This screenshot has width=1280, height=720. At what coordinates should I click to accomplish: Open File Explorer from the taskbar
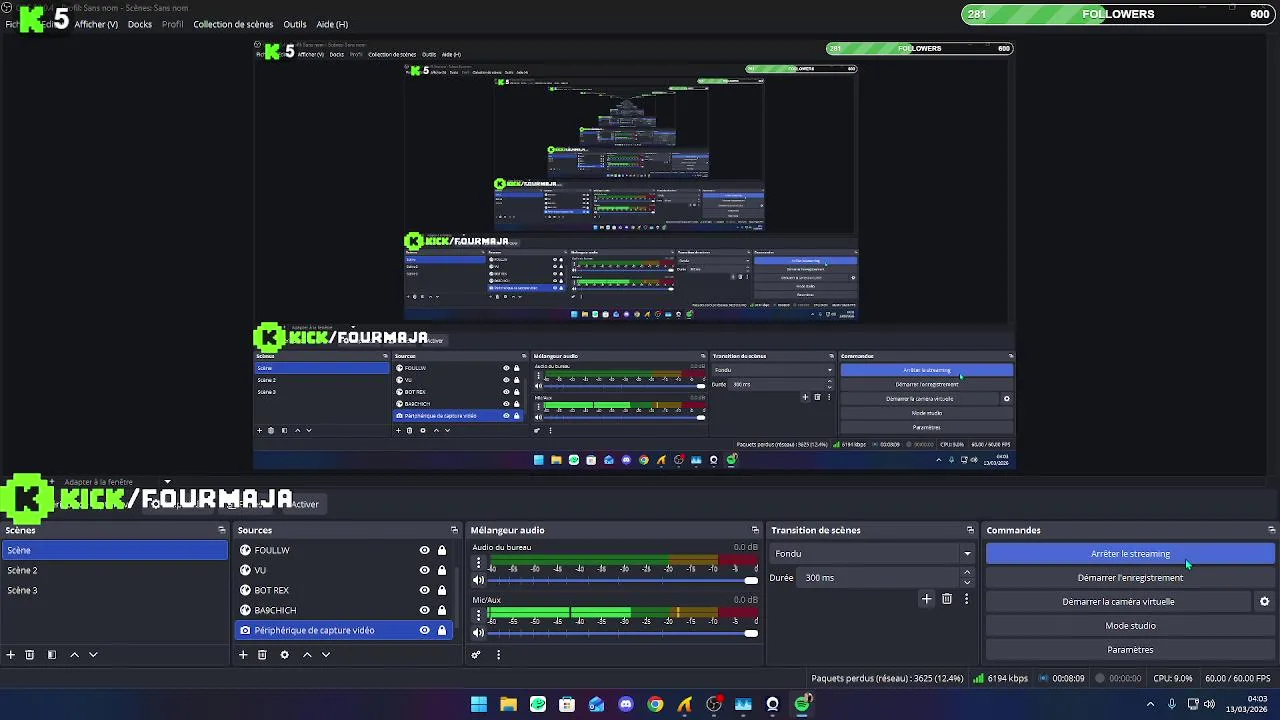(508, 704)
